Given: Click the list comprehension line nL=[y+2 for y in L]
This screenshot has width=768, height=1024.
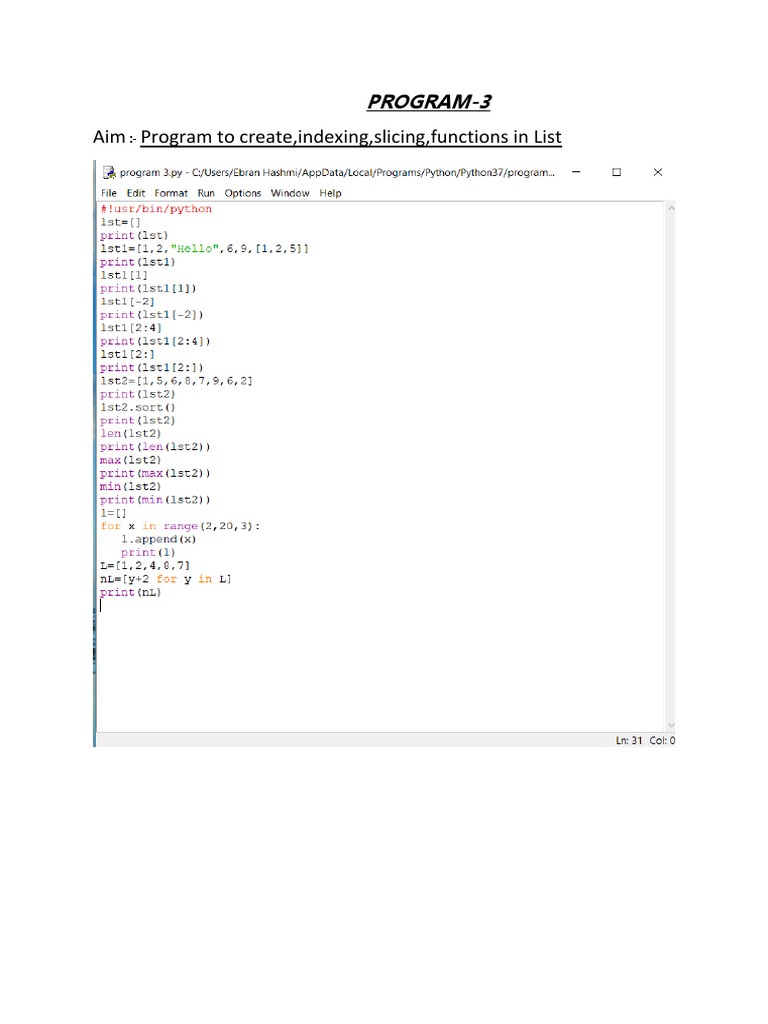Looking at the screenshot, I should [x=166, y=579].
